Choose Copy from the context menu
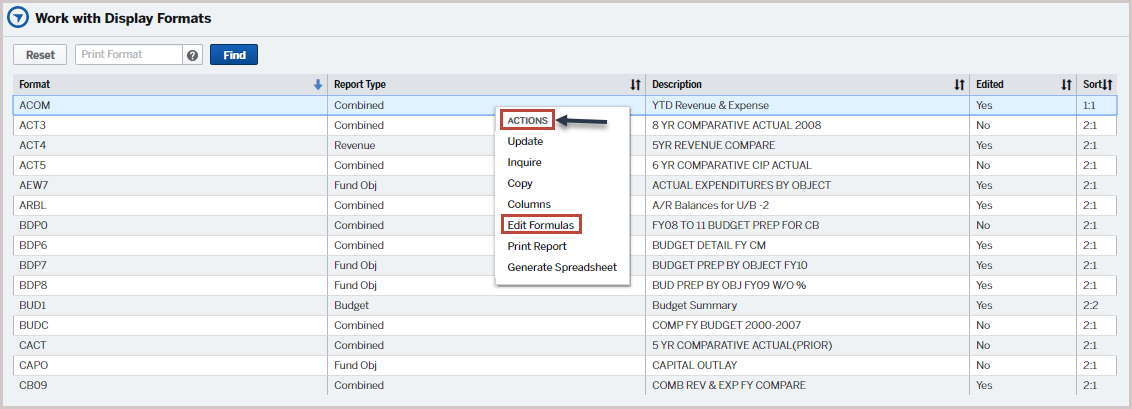 [x=520, y=183]
